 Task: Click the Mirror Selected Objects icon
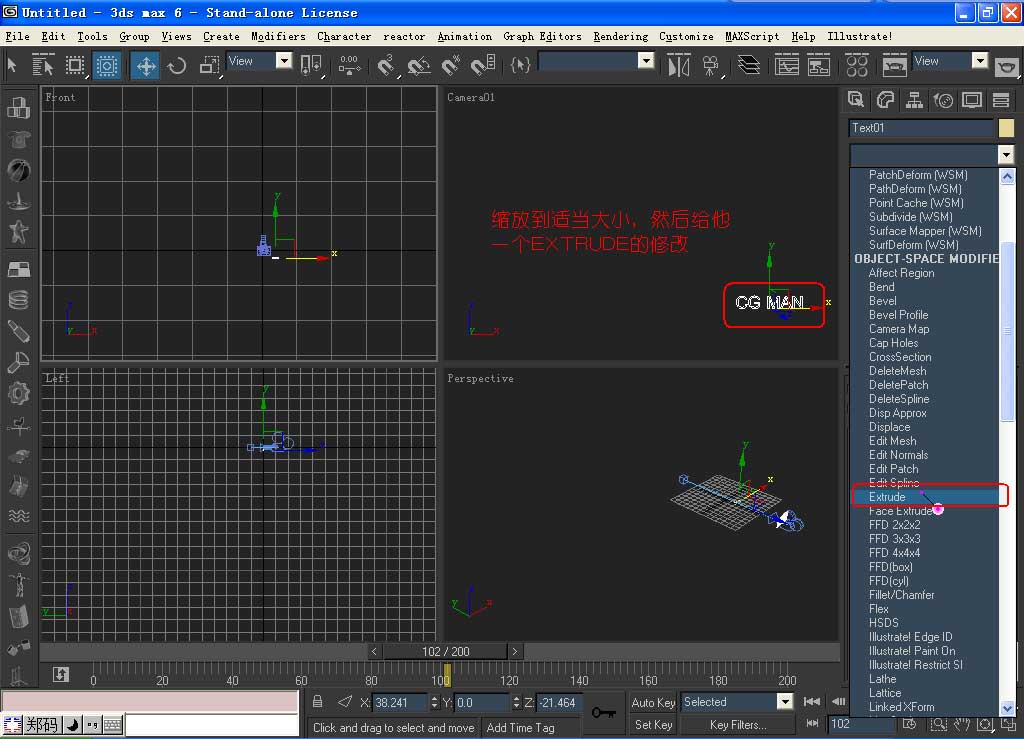[679, 65]
